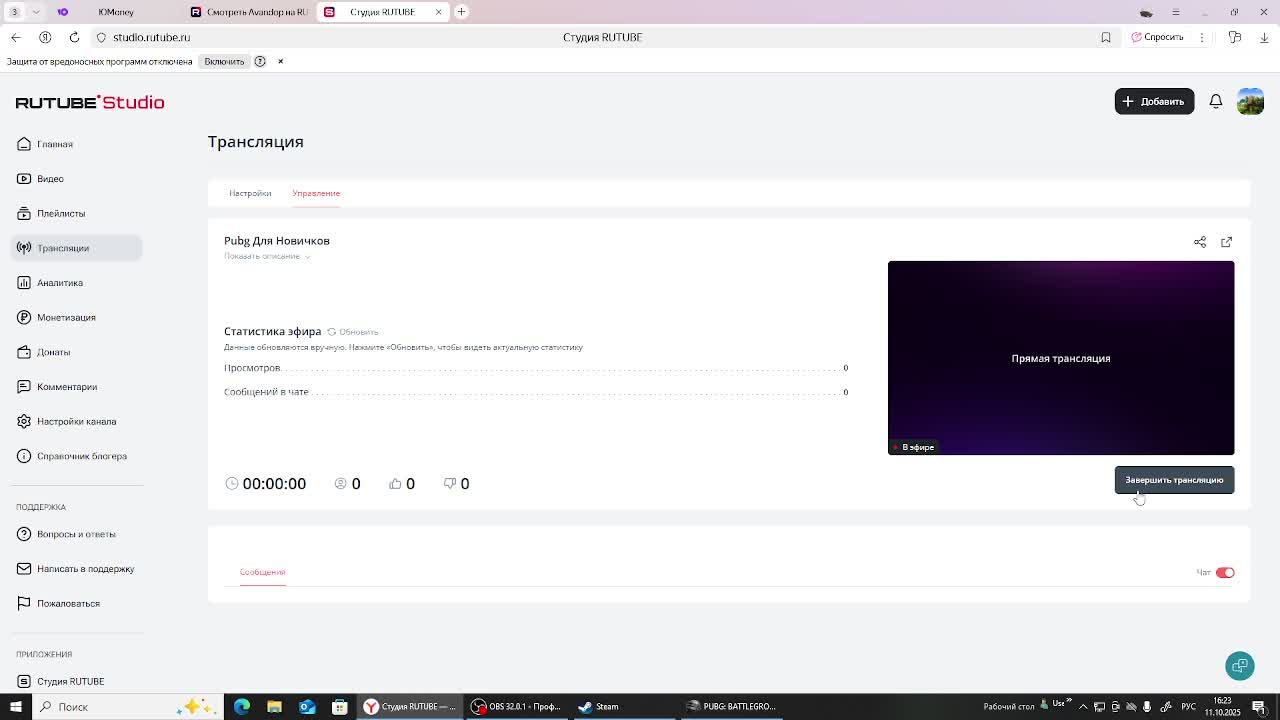Click Написать в поддержку

point(76,569)
